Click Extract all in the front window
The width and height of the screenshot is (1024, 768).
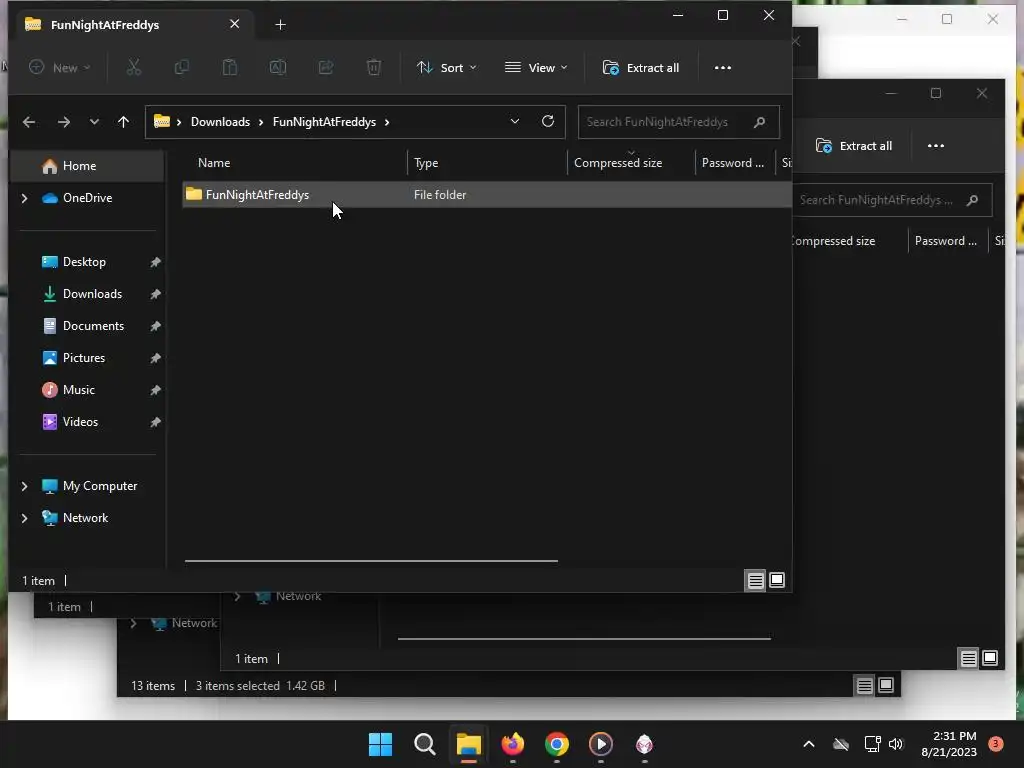click(641, 67)
